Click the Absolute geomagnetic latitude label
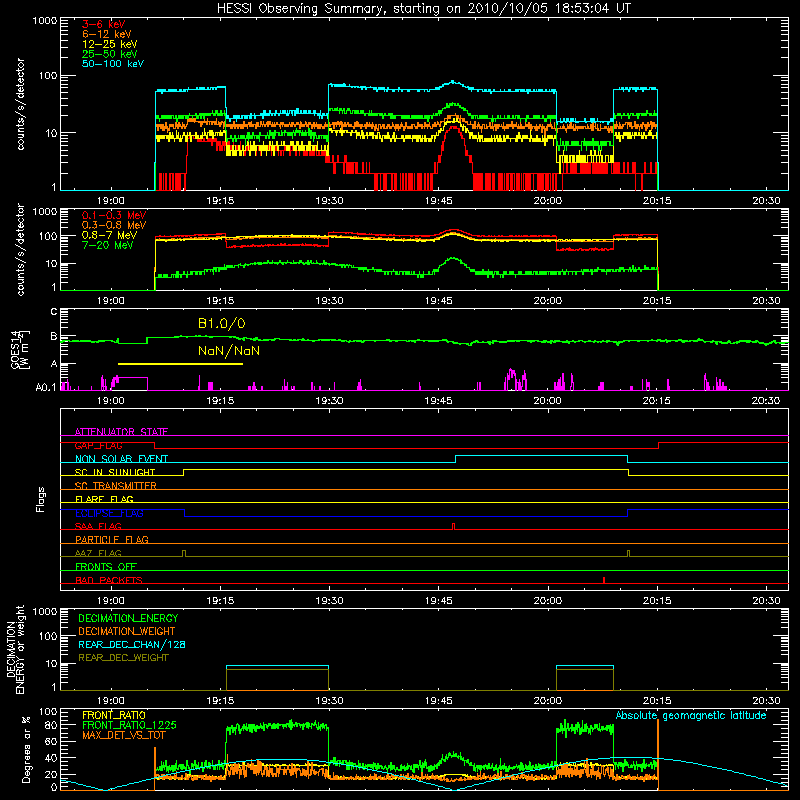The height and width of the screenshot is (800, 800). point(691,715)
